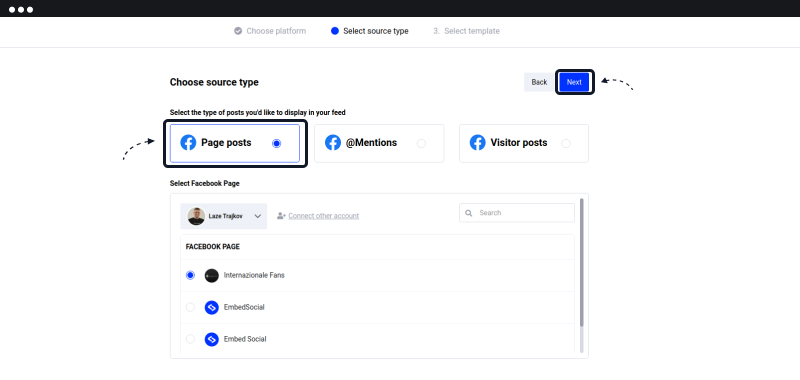Select the @Mentions radio button
800x380 pixels.
[x=421, y=144]
